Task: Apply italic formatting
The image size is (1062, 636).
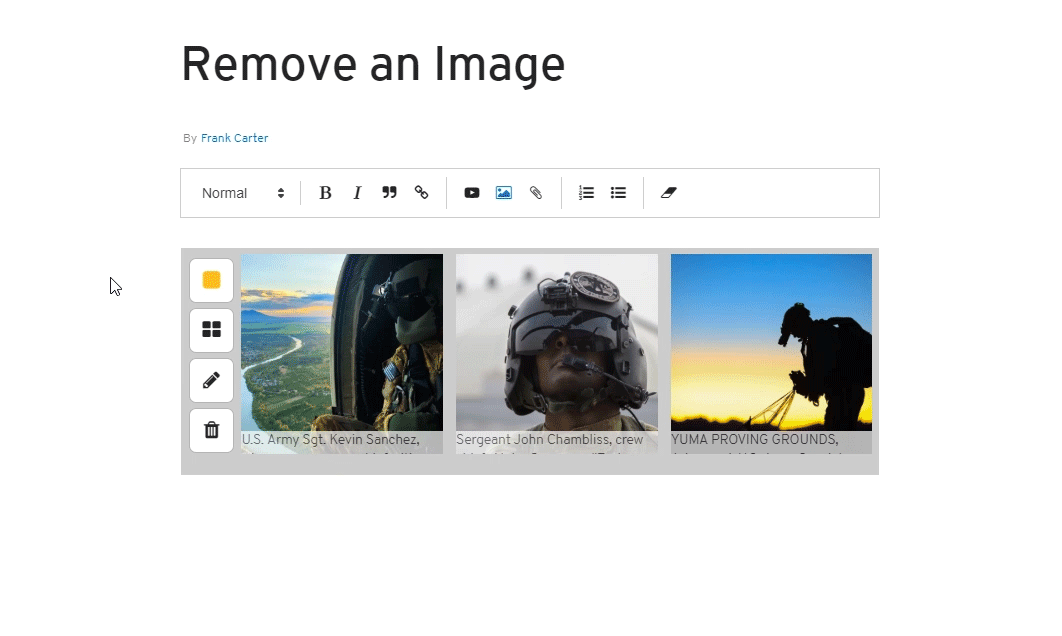Action: click(x=357, y=193)
